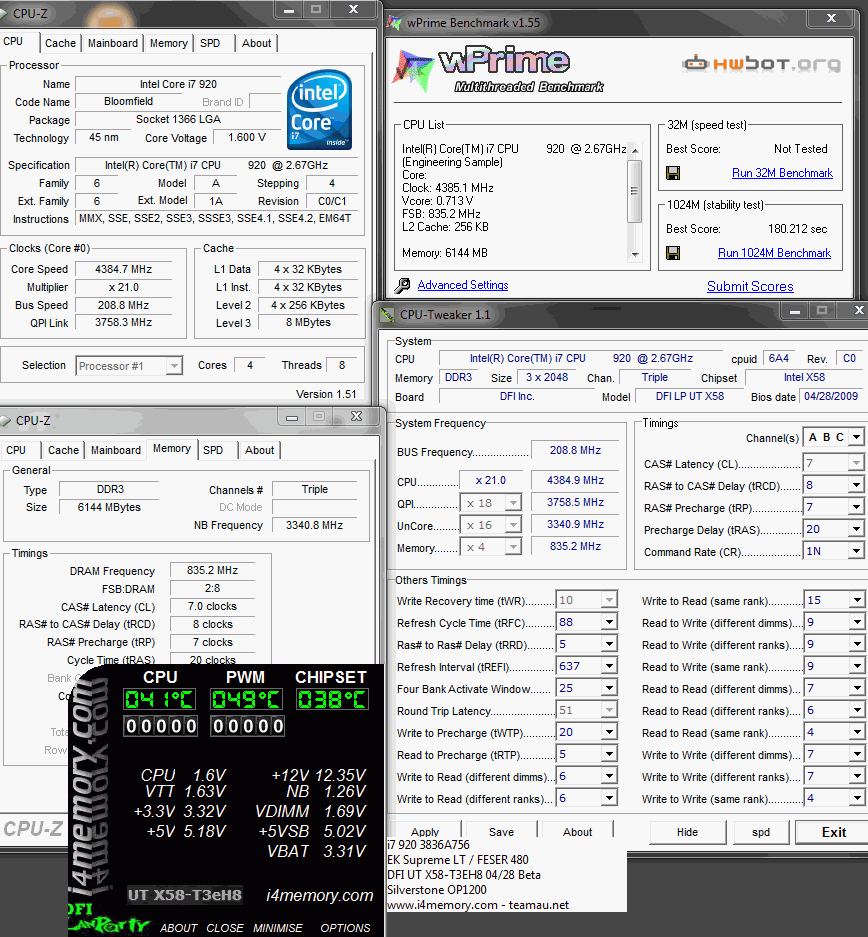The image size is (868, 937).
Task: Run the 1024M Benchmark
Action: tap(774, 253)
